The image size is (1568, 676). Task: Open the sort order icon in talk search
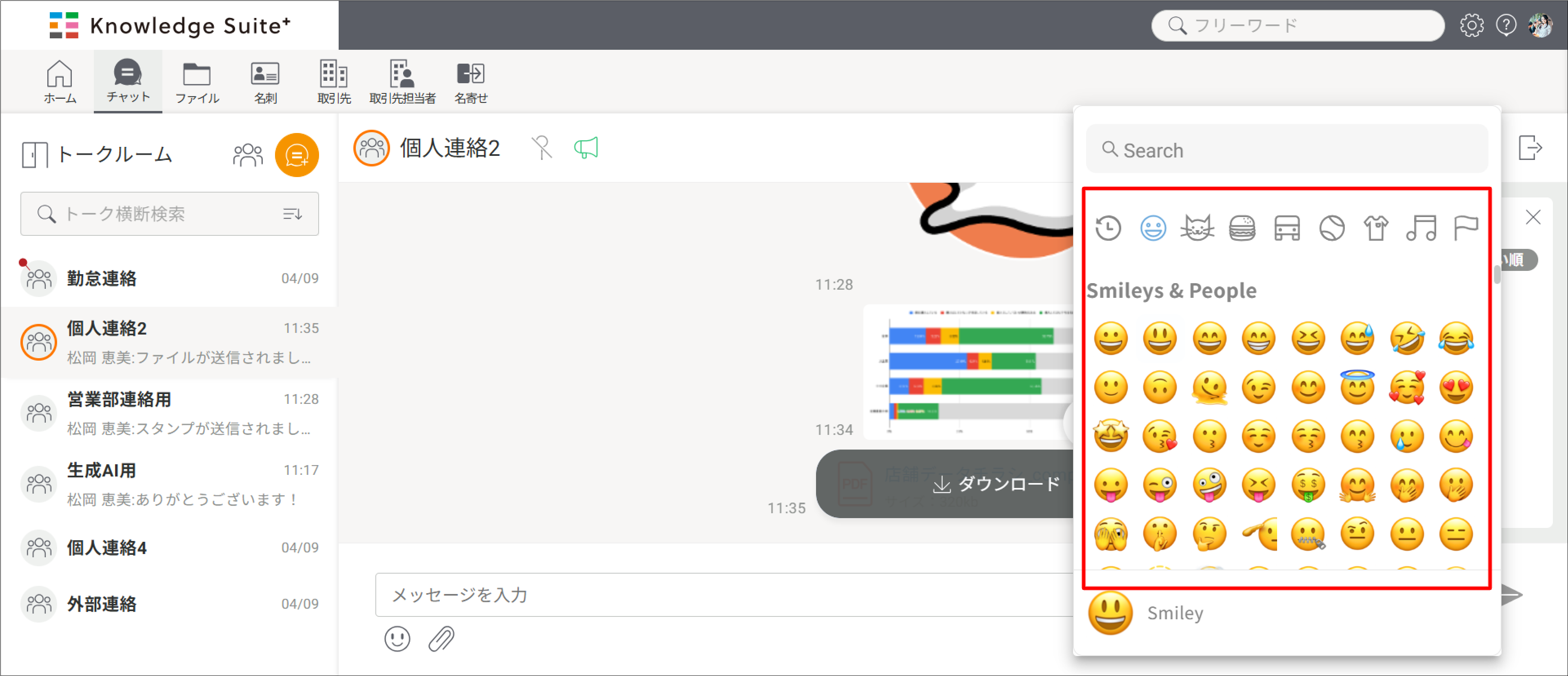pos(293,213)
